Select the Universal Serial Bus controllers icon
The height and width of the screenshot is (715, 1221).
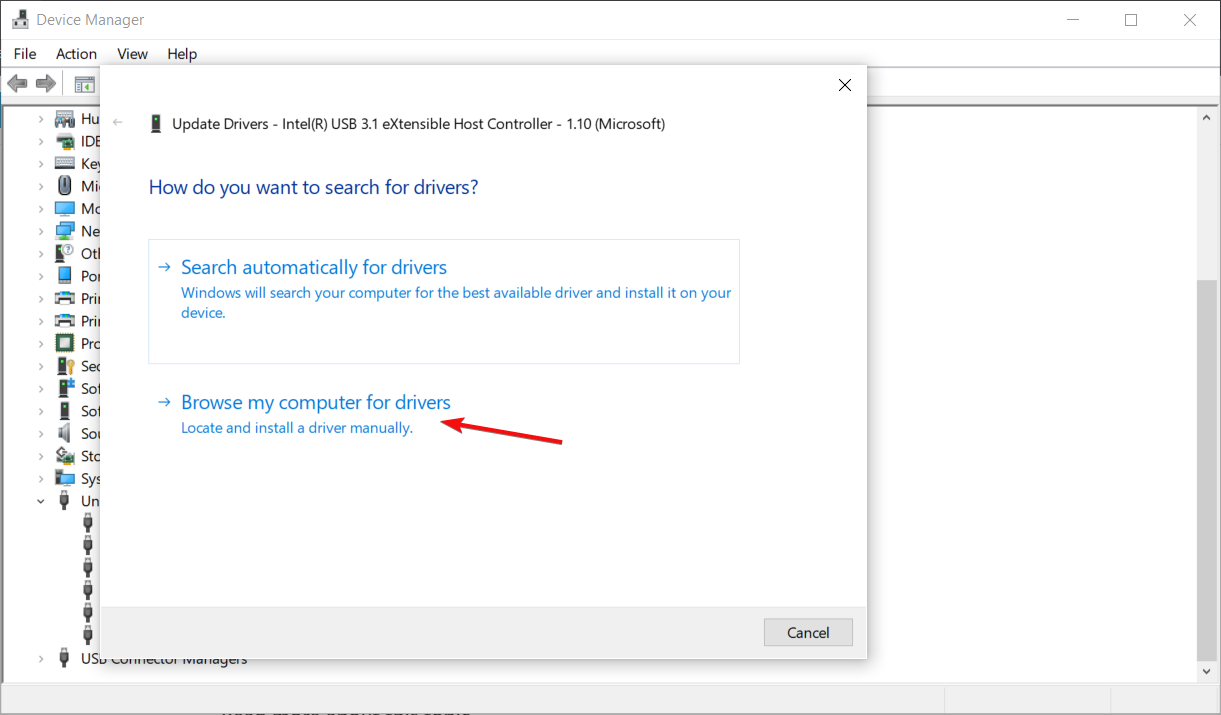click(65, 501)
